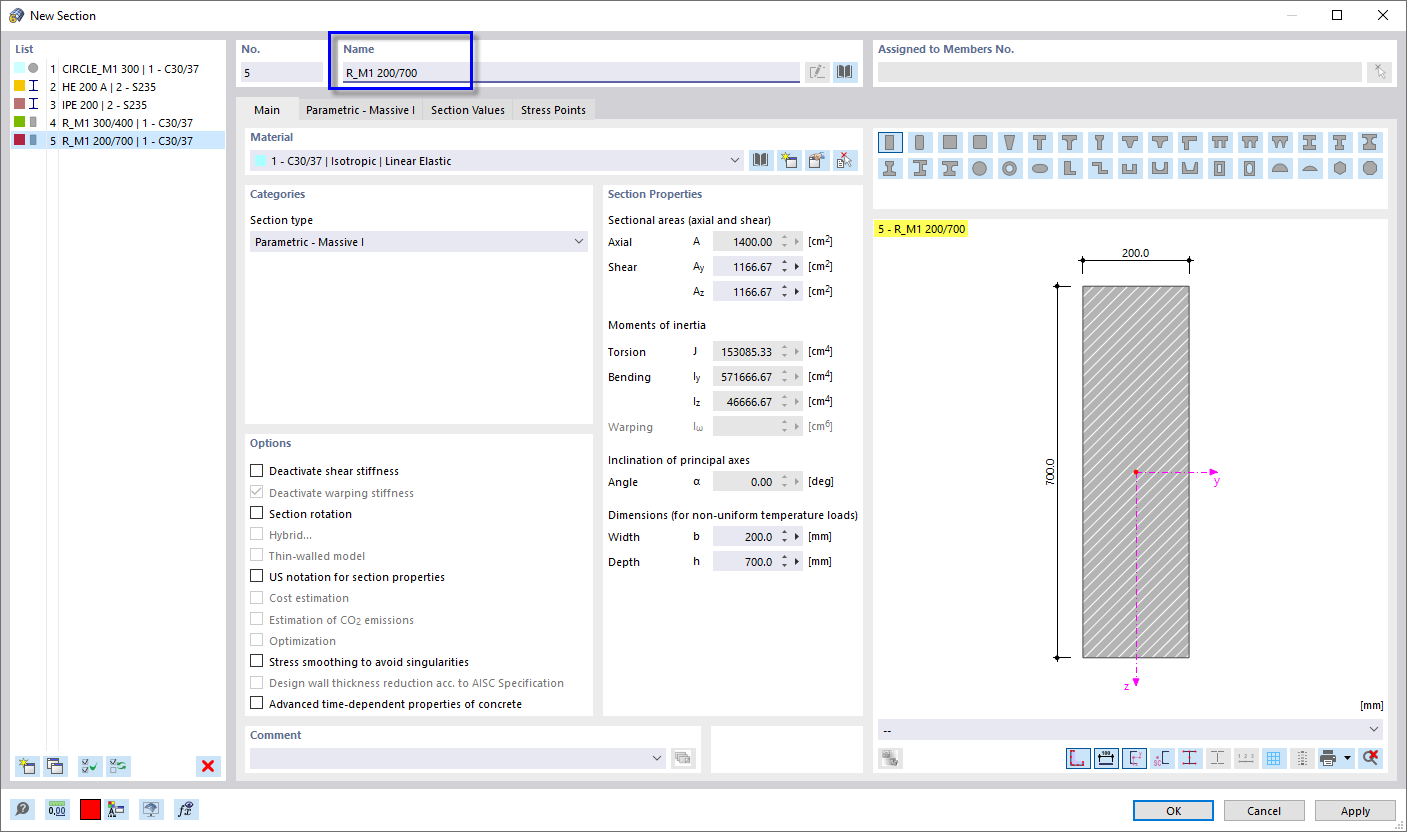Select the octagon section shape icon
Viewport: 1407px width, 832px height.
coord(1370,168)
